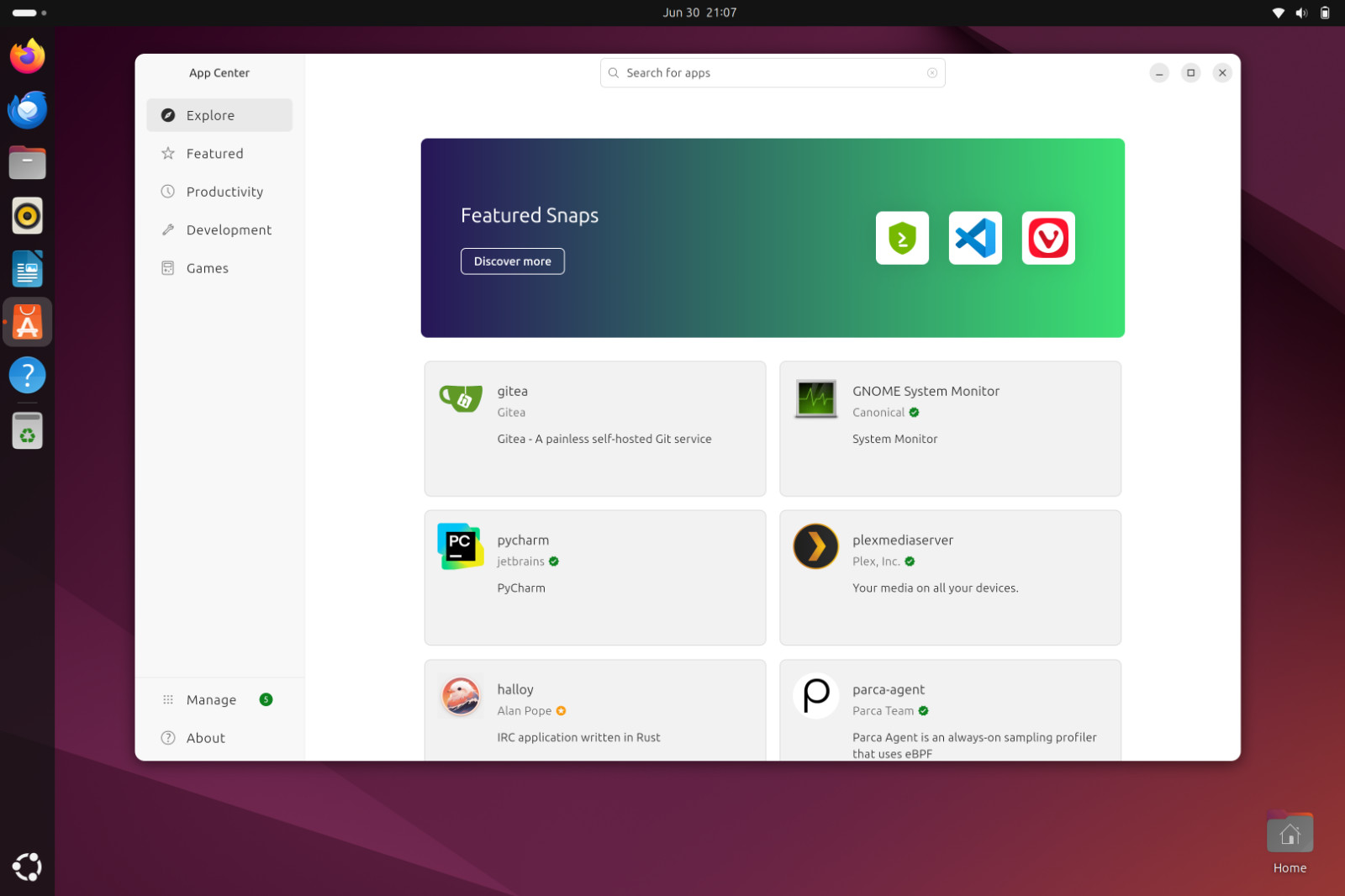Image resolution: width=1345 pixels, height=896 pixels.
Task: Click the verified badge next to Parca Team
Action: point(923,711)
